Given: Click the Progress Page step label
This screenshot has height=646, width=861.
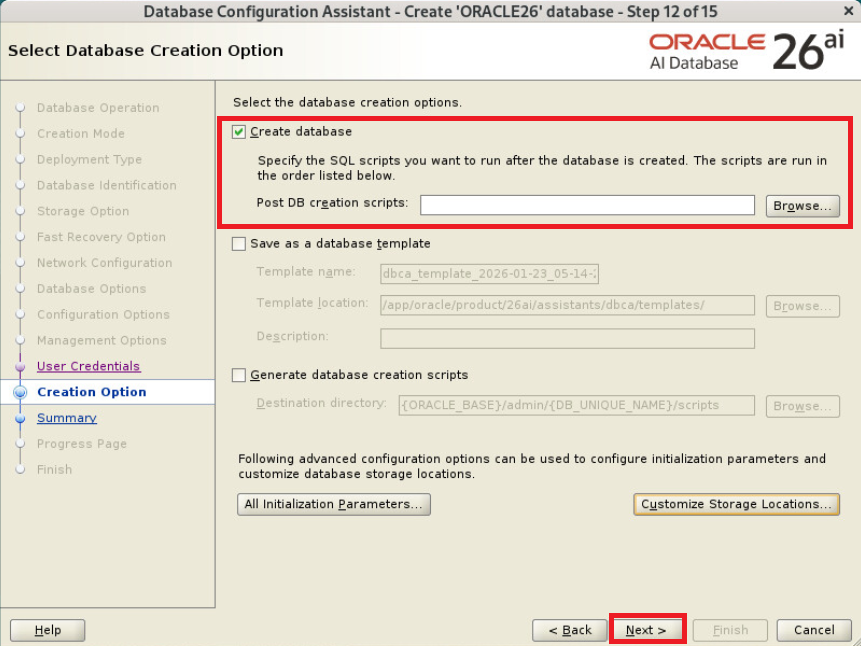Looking at the screenshot, I should coord(82,443).
